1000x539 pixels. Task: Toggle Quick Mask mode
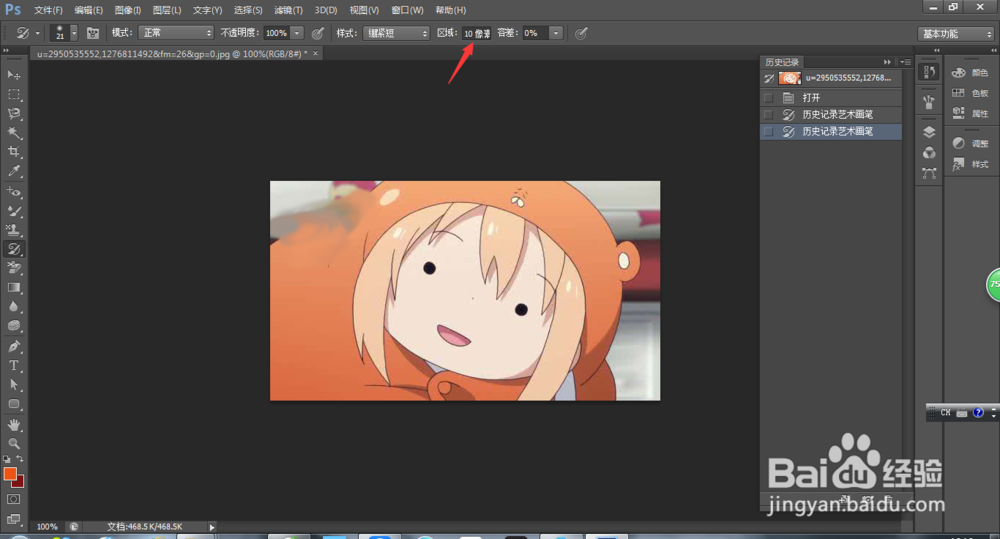13,499
